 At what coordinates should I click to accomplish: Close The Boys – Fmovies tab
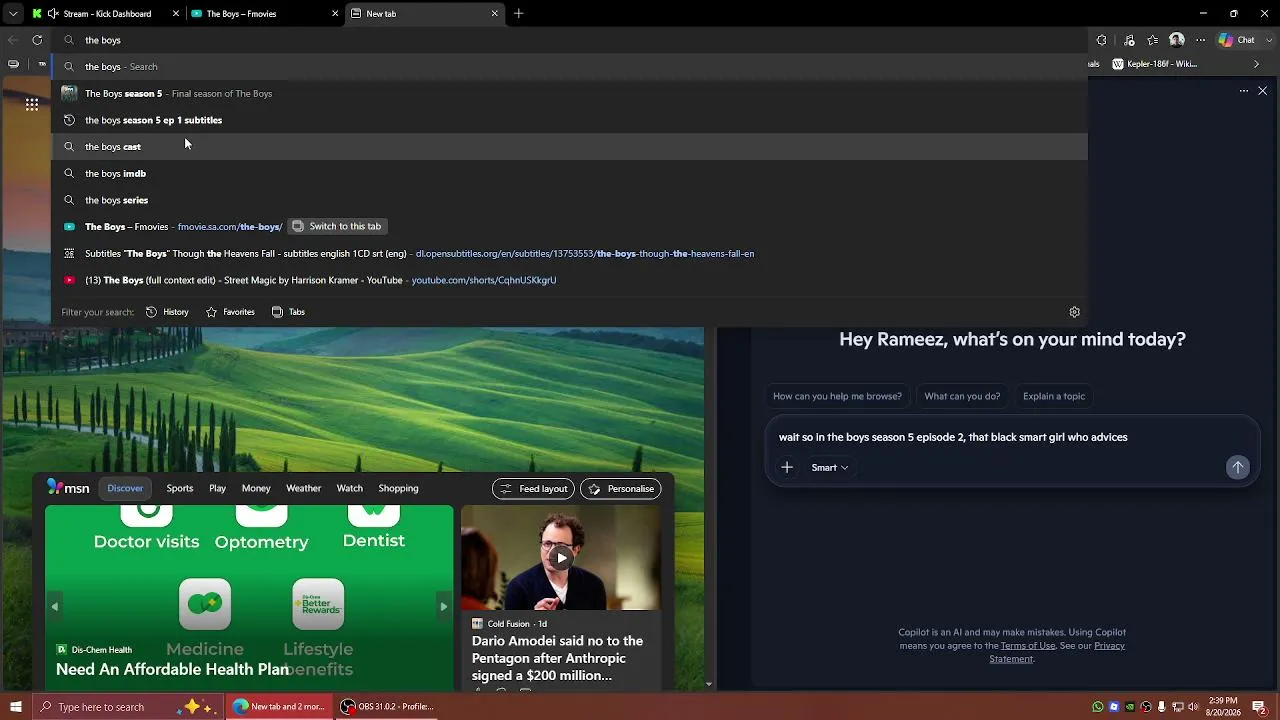tap(335, 14)
